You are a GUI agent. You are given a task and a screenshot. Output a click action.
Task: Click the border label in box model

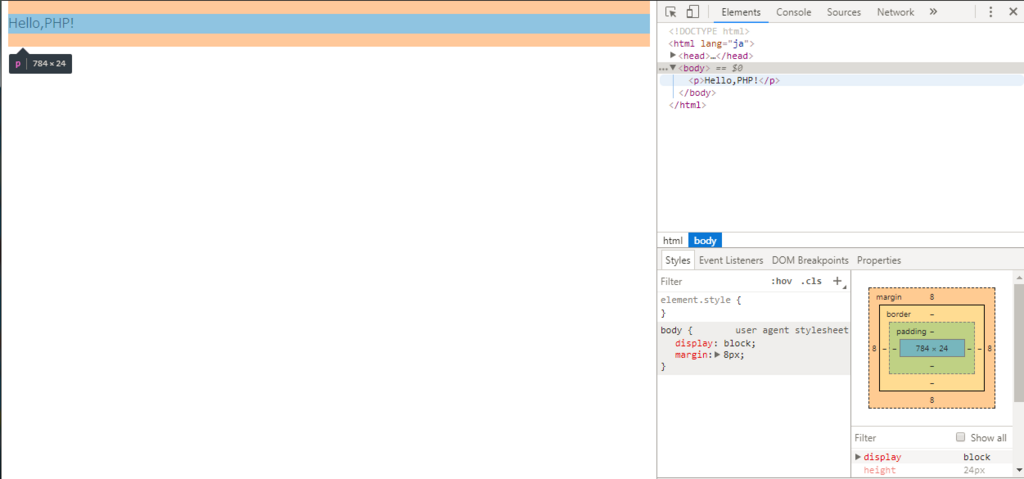(898, 314)
